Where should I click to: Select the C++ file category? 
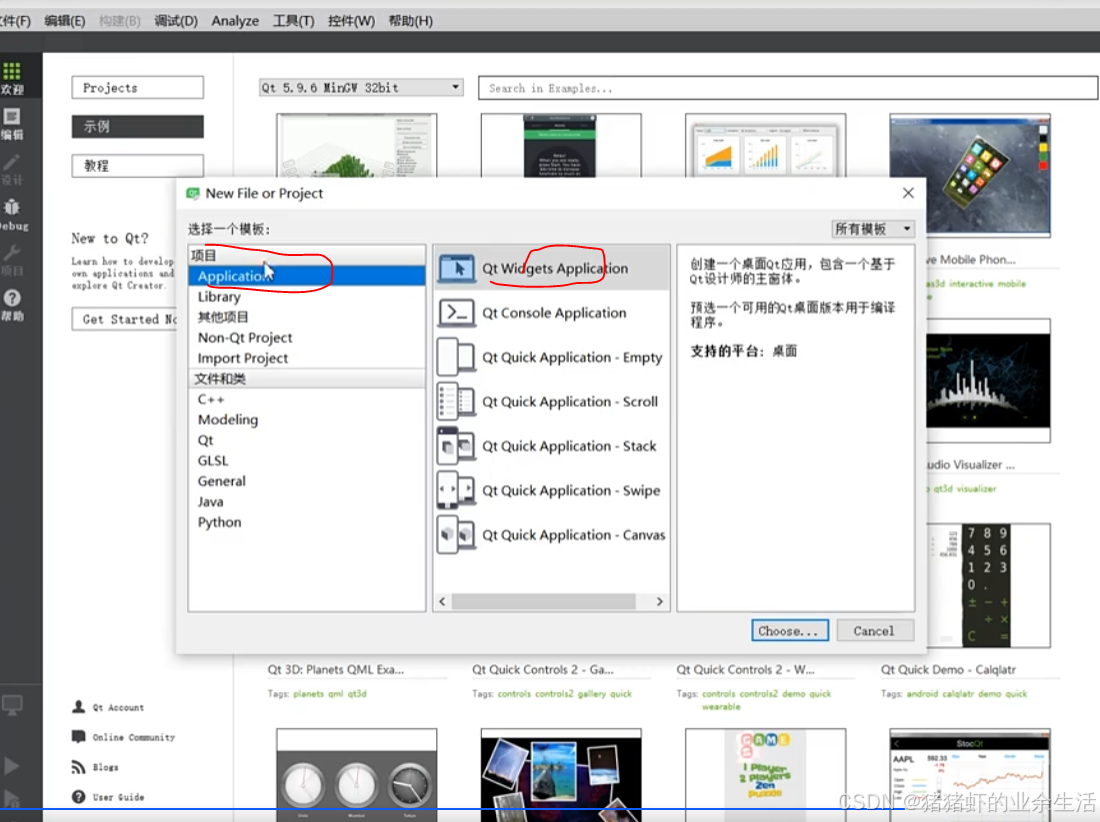[x=307, y=399]
